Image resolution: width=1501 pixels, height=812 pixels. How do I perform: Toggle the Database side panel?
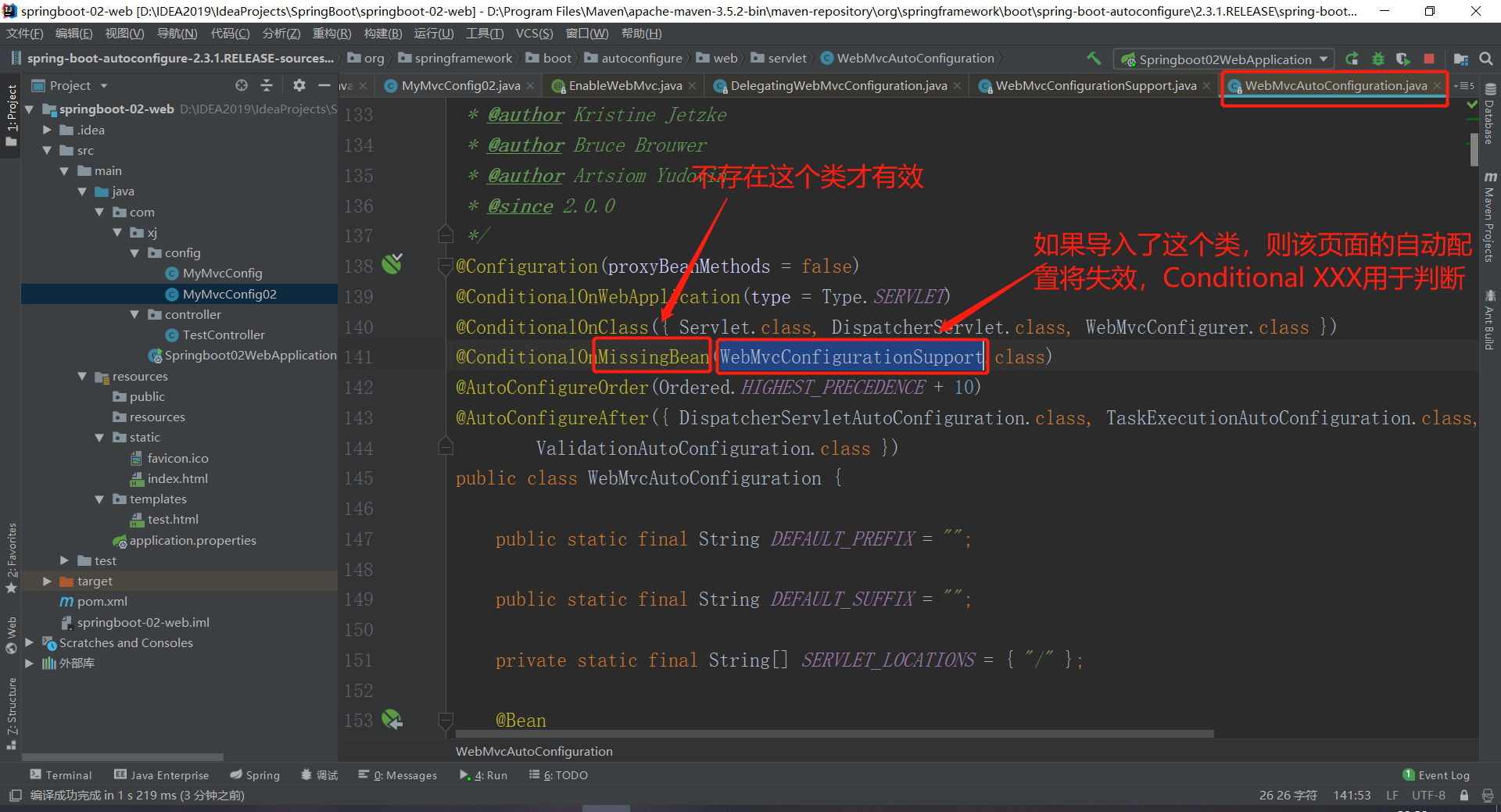coord(1489,116)
